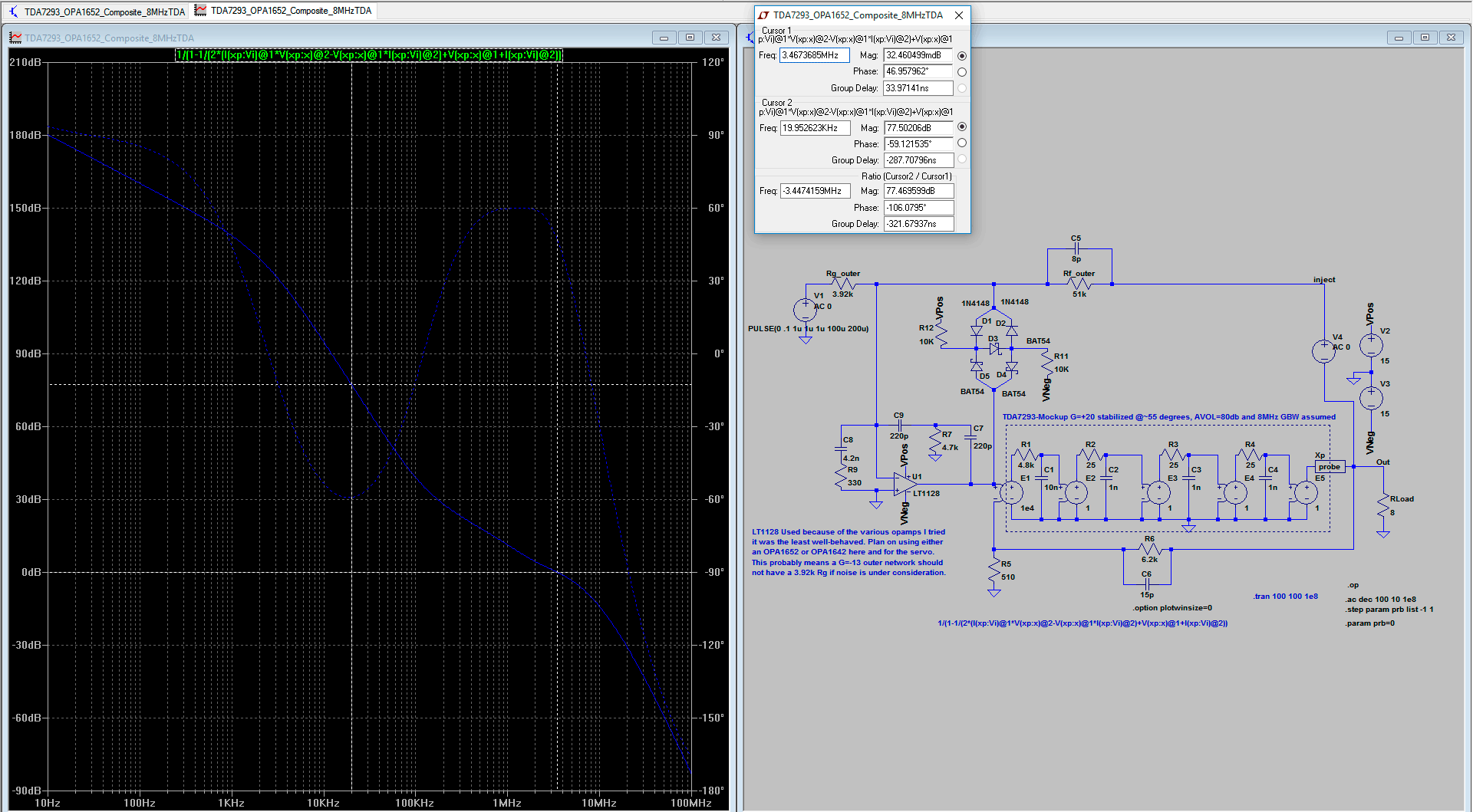Restore the plot window size

tap(690, 38)
